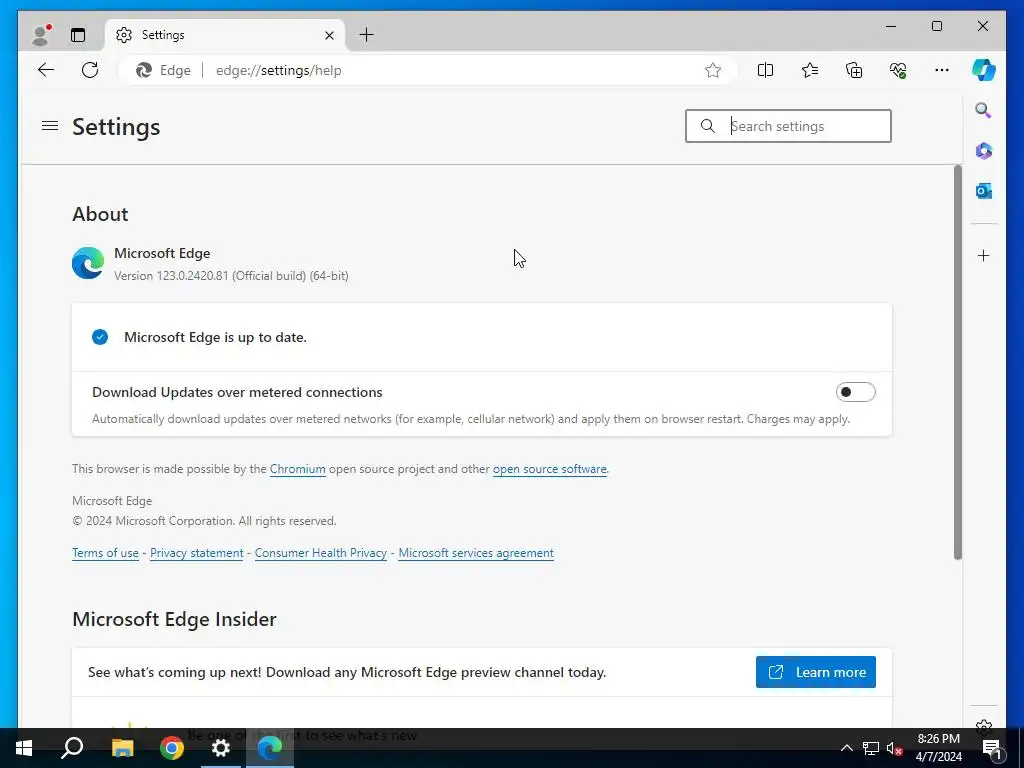
Task: Open Windows Settings gear in taskbar
Action: click(221, 748)
